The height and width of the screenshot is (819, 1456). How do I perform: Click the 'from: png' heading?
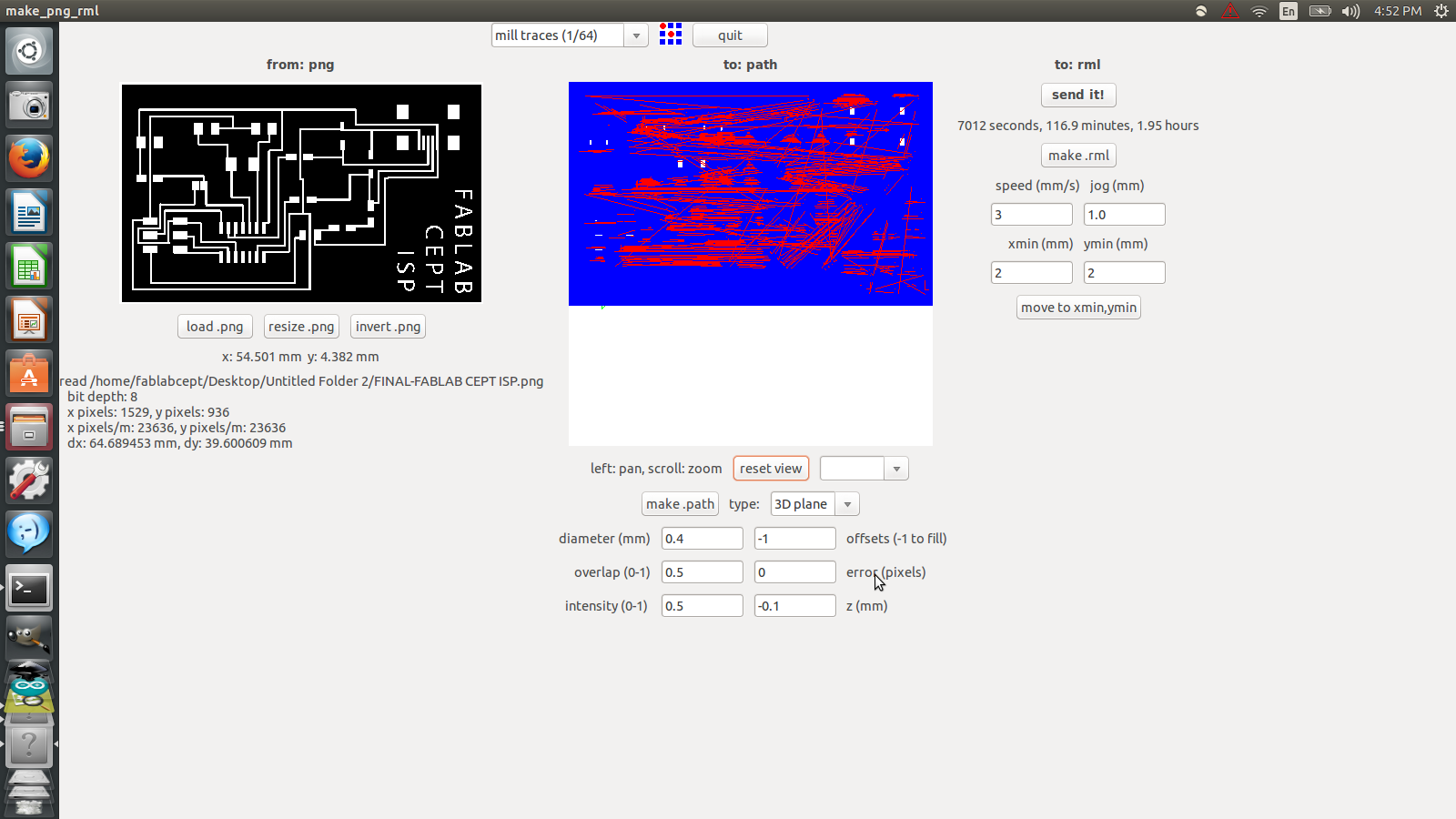tap(300, 65)
